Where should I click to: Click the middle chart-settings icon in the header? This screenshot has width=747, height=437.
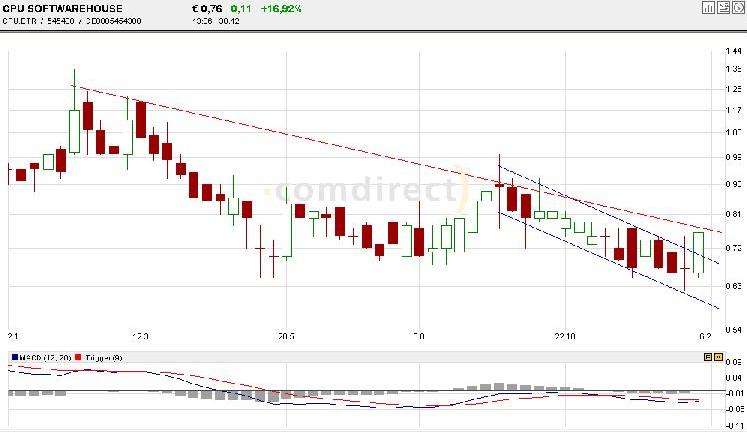coord(724,7)
